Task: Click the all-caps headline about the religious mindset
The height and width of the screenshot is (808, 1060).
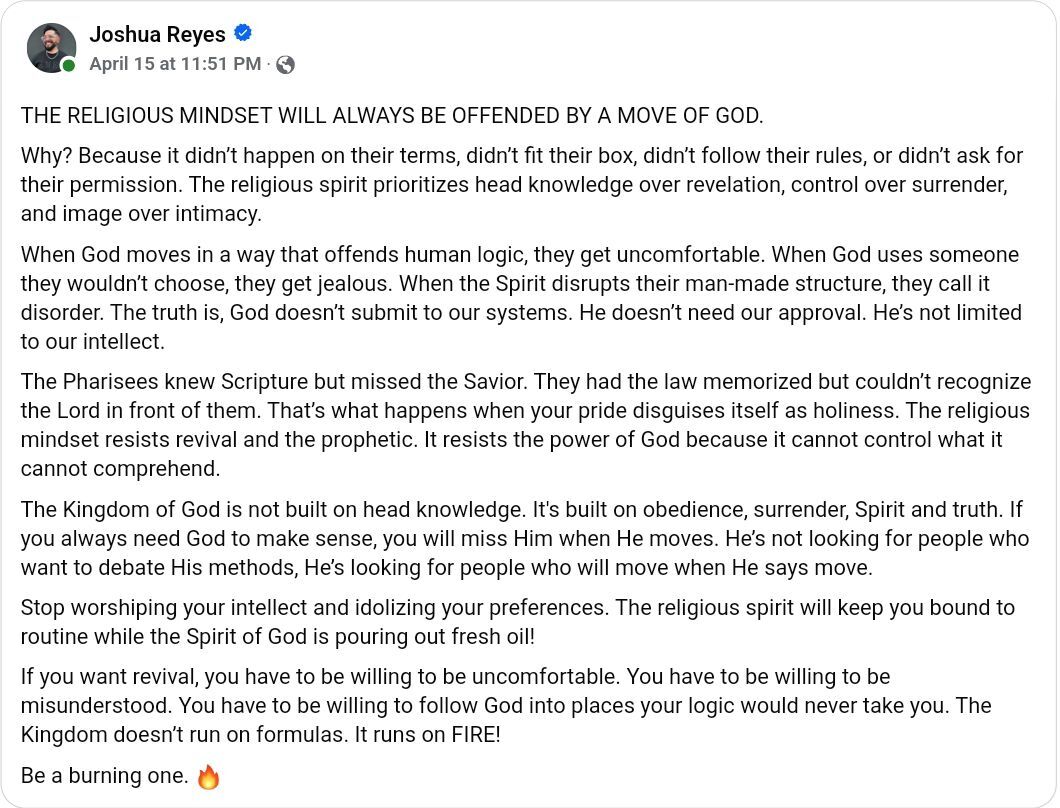Action: 391,116
